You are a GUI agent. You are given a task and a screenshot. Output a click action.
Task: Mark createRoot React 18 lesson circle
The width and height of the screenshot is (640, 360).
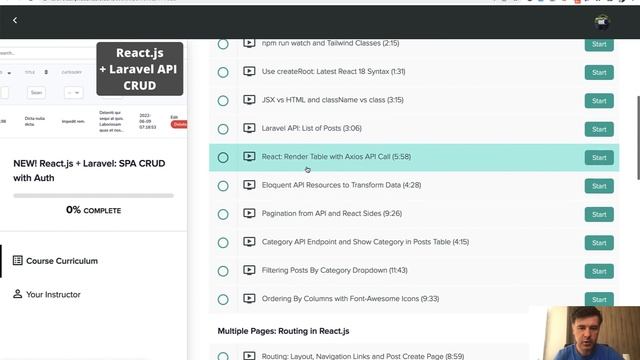pos(223,72)
